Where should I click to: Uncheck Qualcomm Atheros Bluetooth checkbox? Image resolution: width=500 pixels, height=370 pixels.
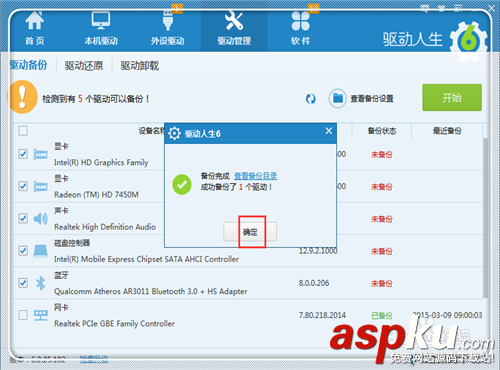click(23, 283)
